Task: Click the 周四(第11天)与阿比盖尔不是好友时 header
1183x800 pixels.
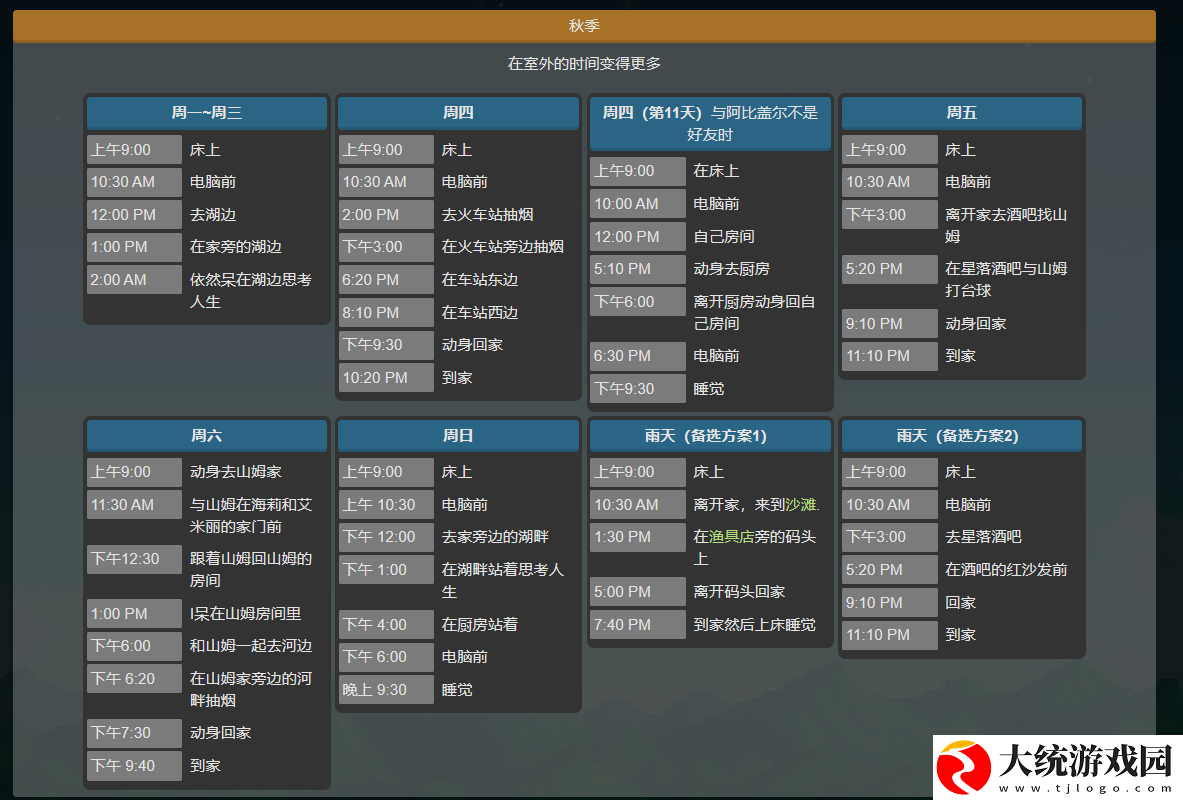Action: click(x=710, y=123)
